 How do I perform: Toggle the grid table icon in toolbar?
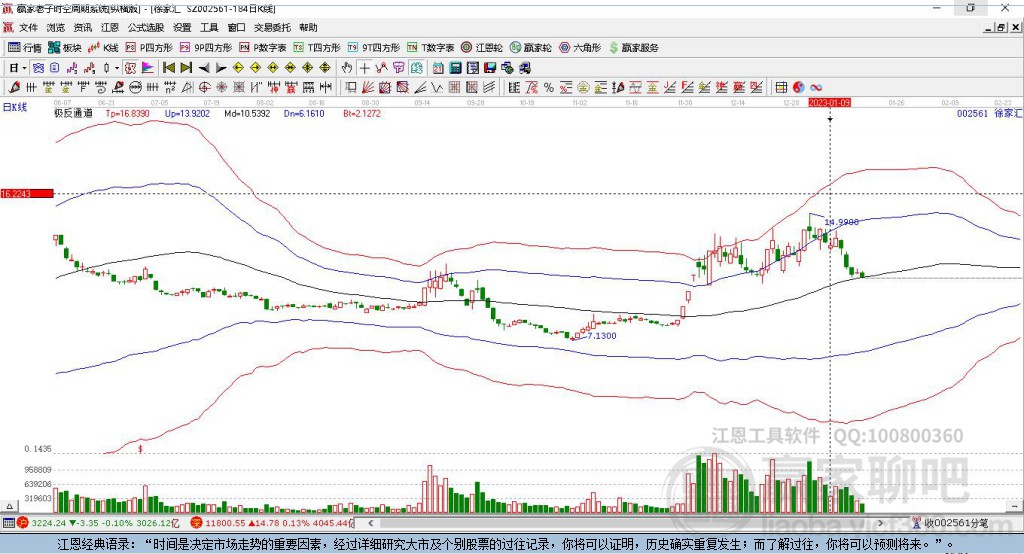782,87
